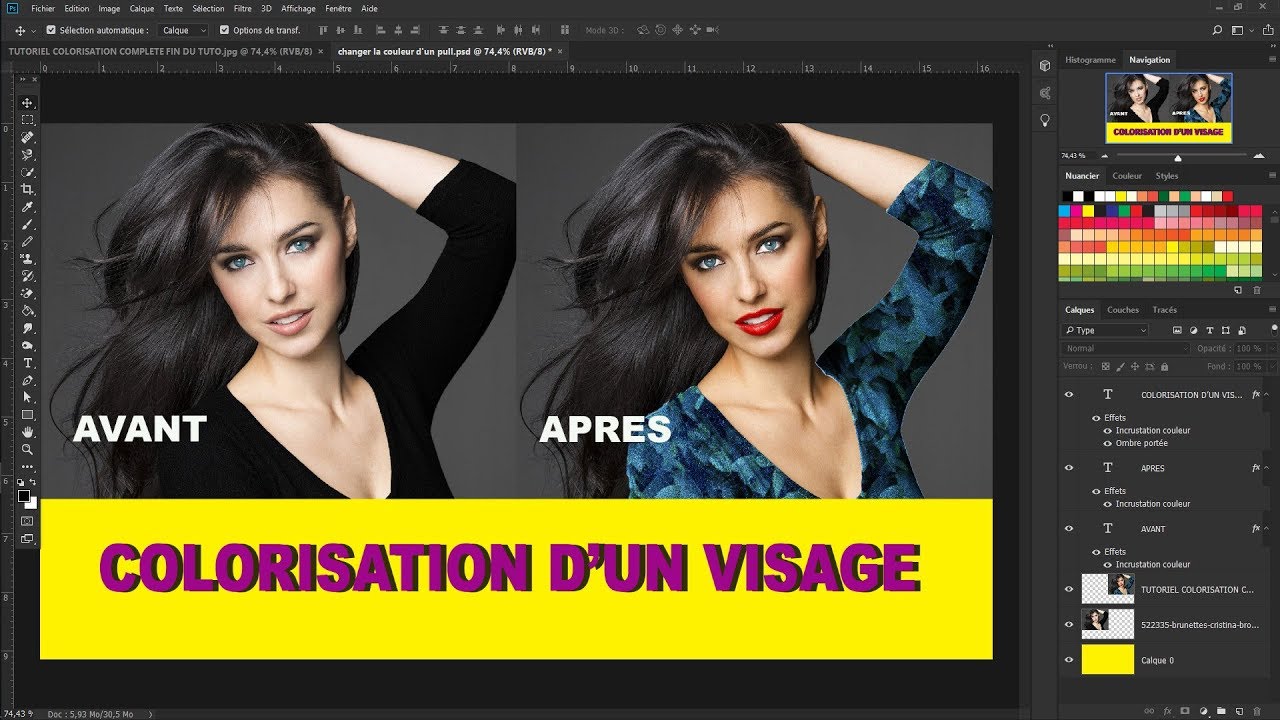The height and width of the screenshot is (720, 1280).
Task: Select the Zoom tool in toolbar
Action: [27, 449]
